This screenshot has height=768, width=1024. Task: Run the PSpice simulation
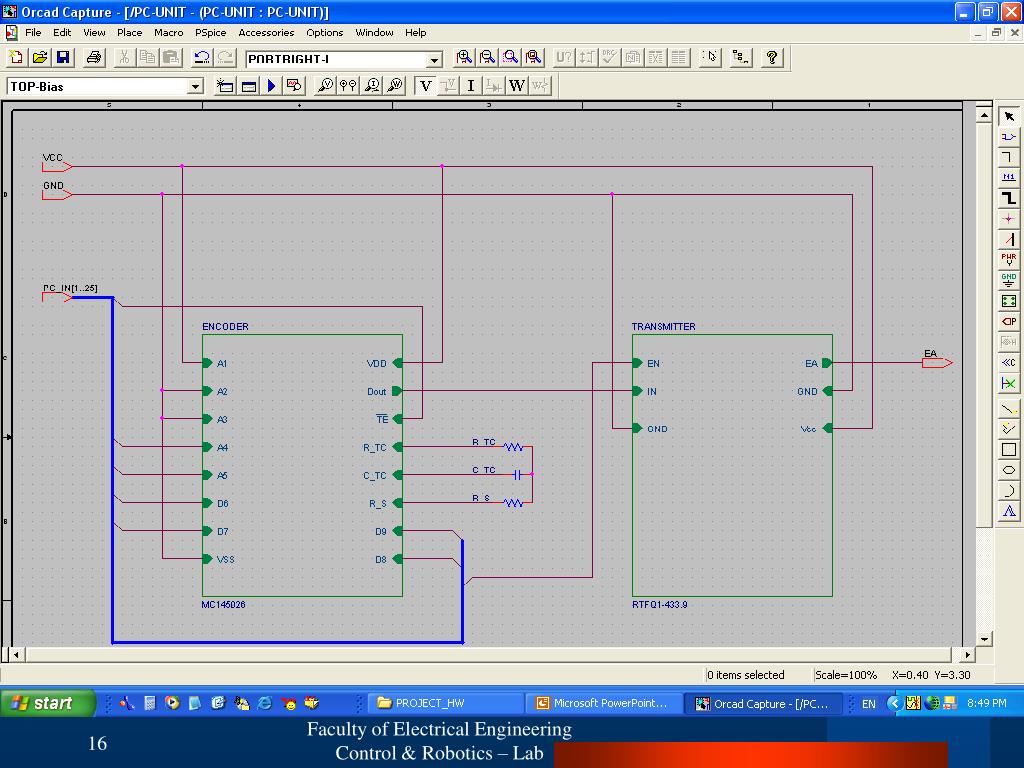[272, 86]
